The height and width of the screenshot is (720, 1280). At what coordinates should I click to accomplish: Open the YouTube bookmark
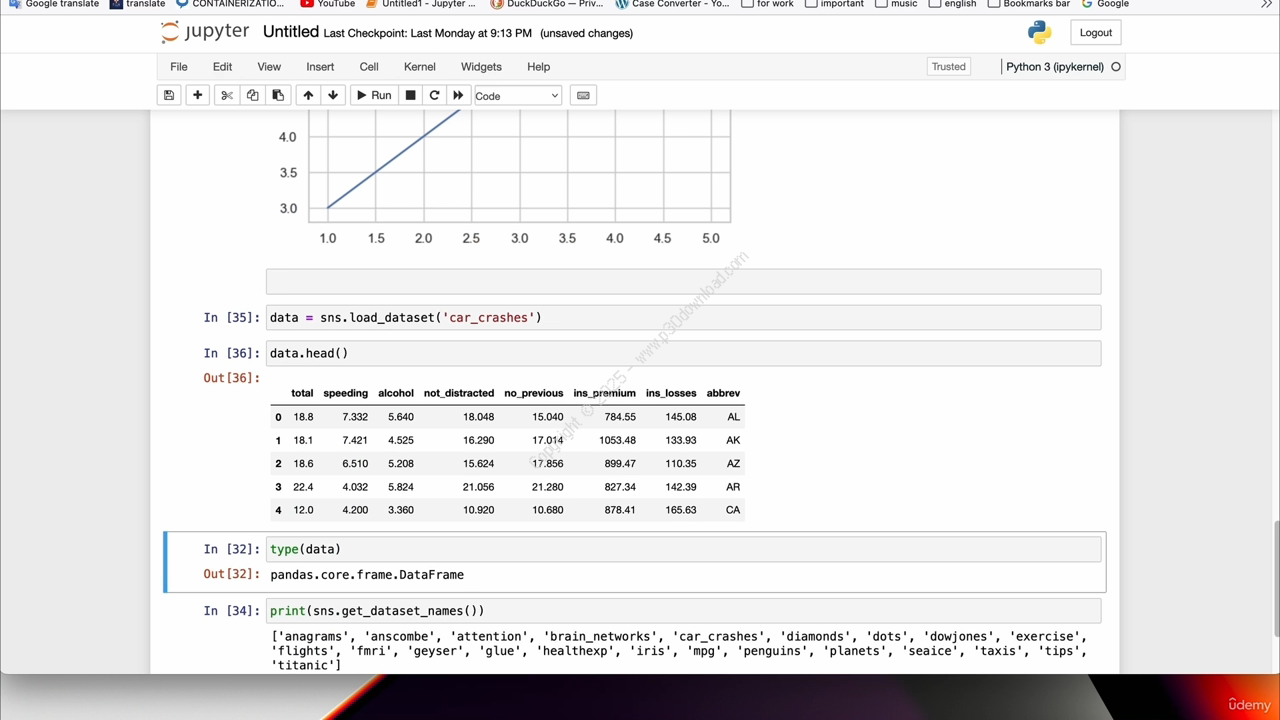[x=328, y=4]
